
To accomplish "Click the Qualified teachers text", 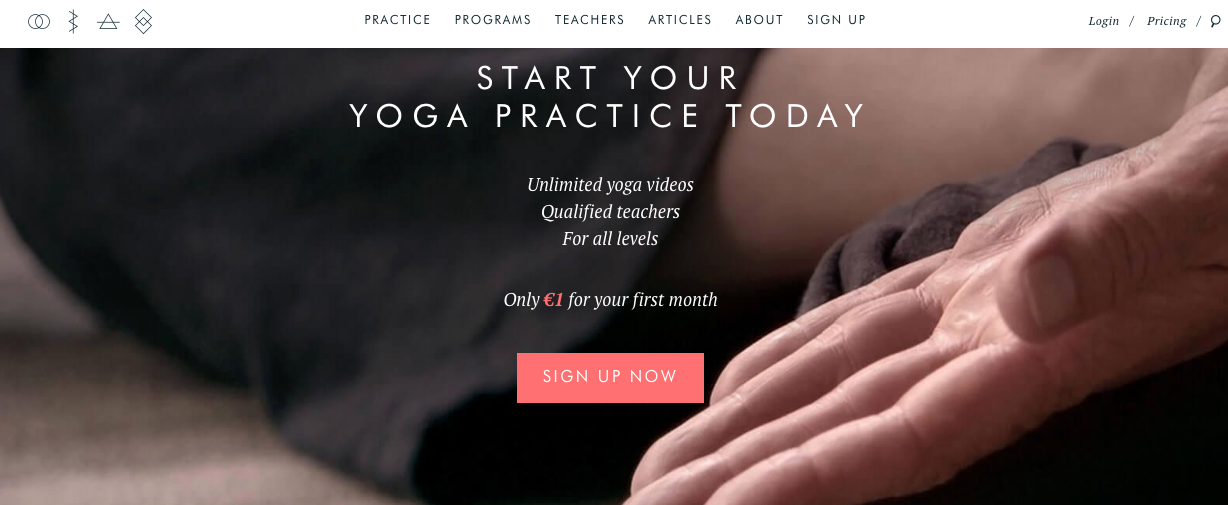I will click(610, 212).
